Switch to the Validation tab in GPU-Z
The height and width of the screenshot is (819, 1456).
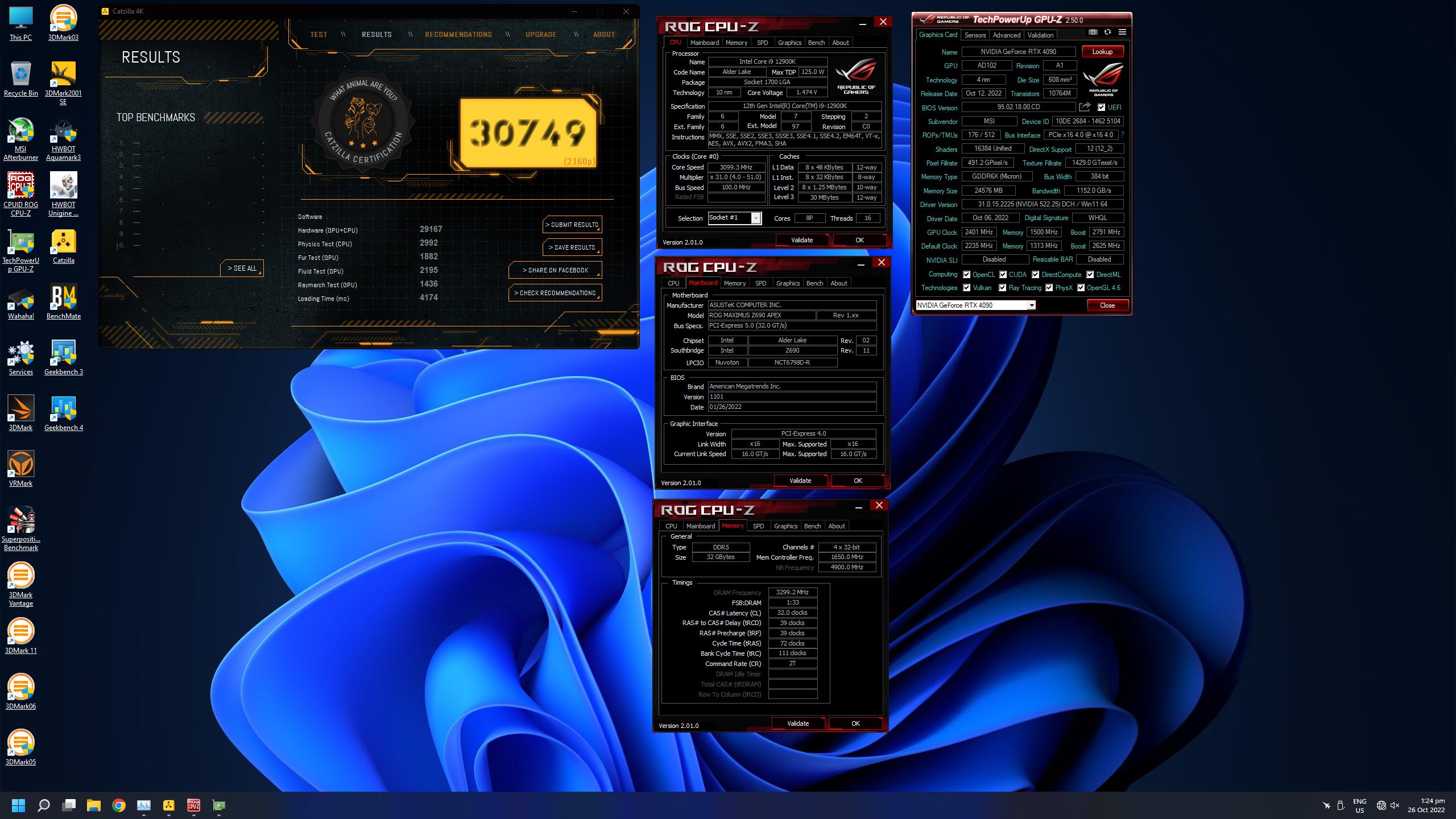pyautogui.click(x=1040, y=35)
